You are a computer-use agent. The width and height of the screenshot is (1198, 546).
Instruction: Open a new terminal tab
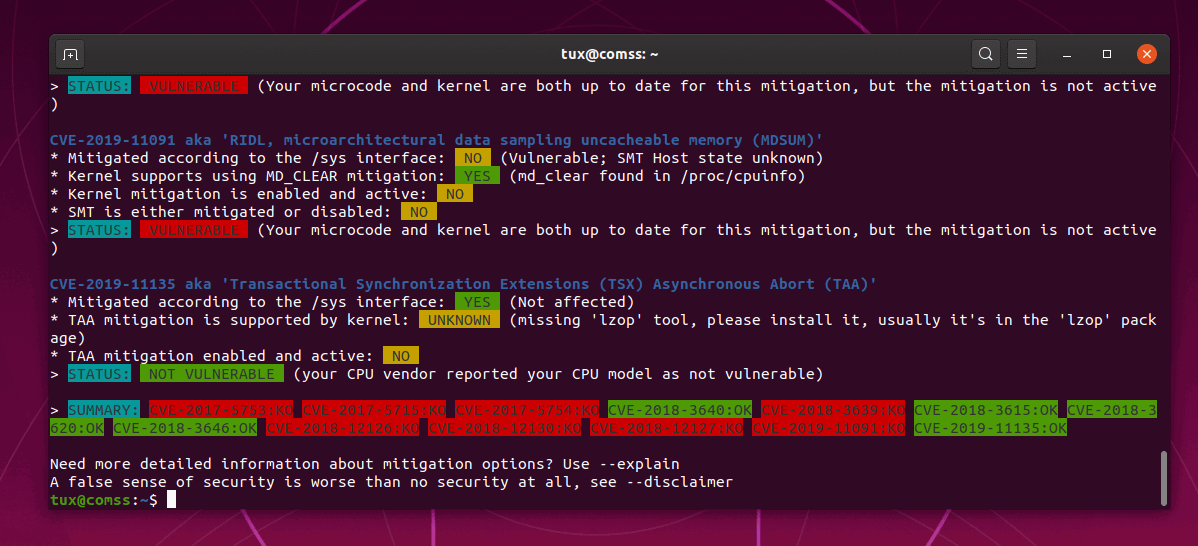[x=70, y=54]
